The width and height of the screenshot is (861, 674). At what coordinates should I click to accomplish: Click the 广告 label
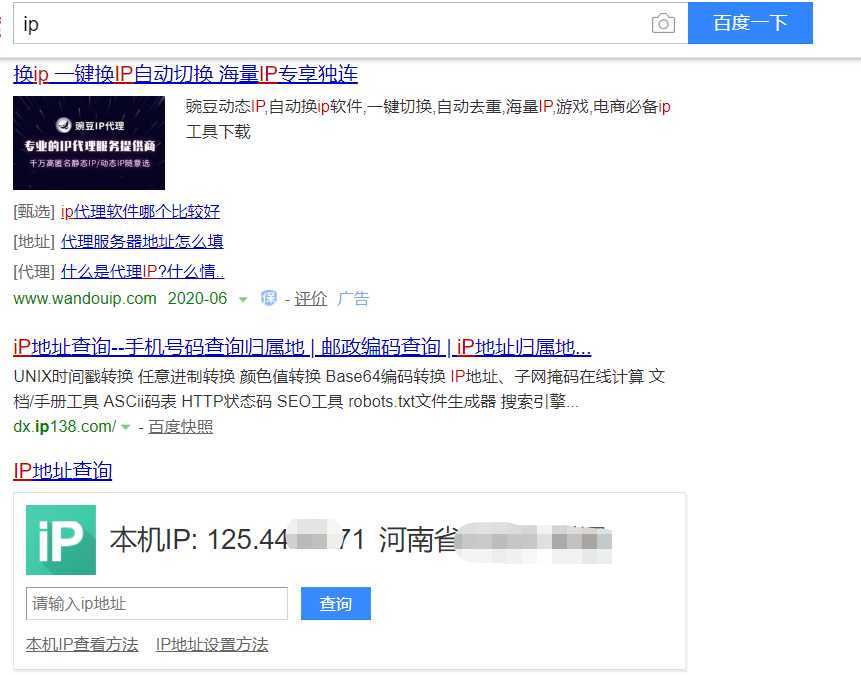click(x=353, y=299)
